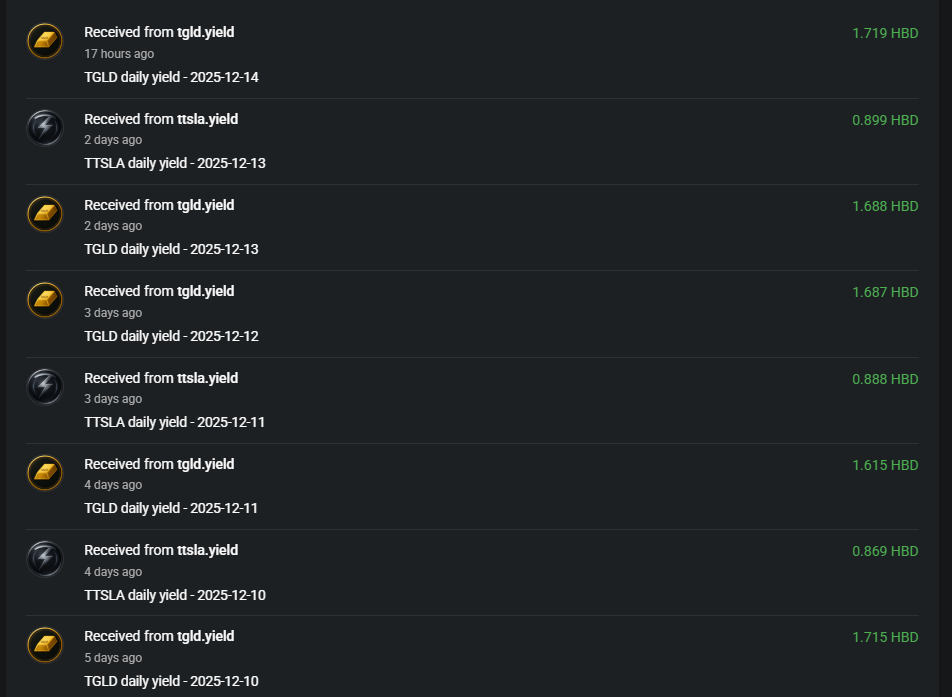This screenshot has width=952, height=697.
Task: Click the 1.719 HBD amount
Action: pos(884,33)
